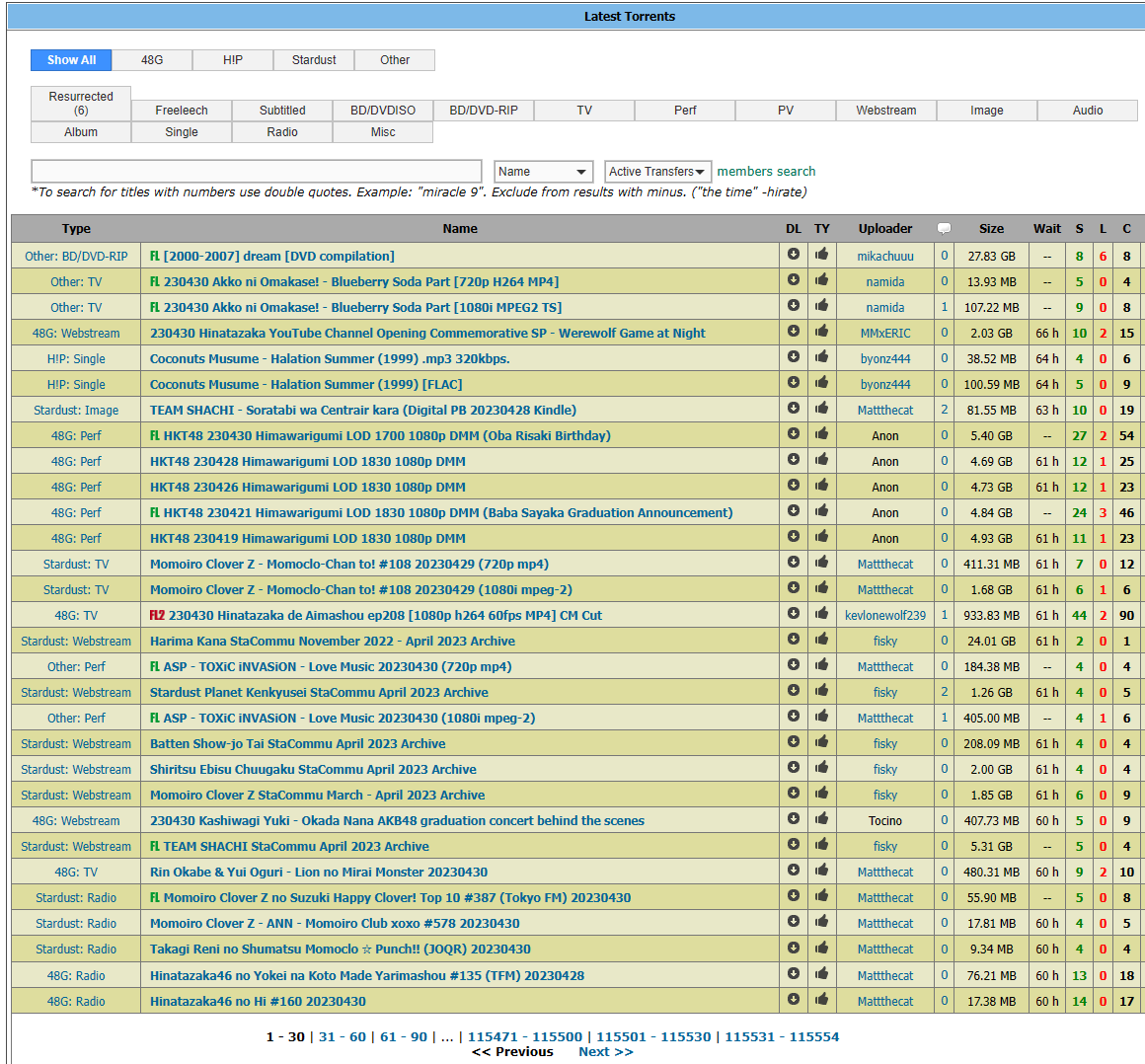Filter torrents by Other group
Screen dimensions: 1145x1064
[x=395, y=60]
